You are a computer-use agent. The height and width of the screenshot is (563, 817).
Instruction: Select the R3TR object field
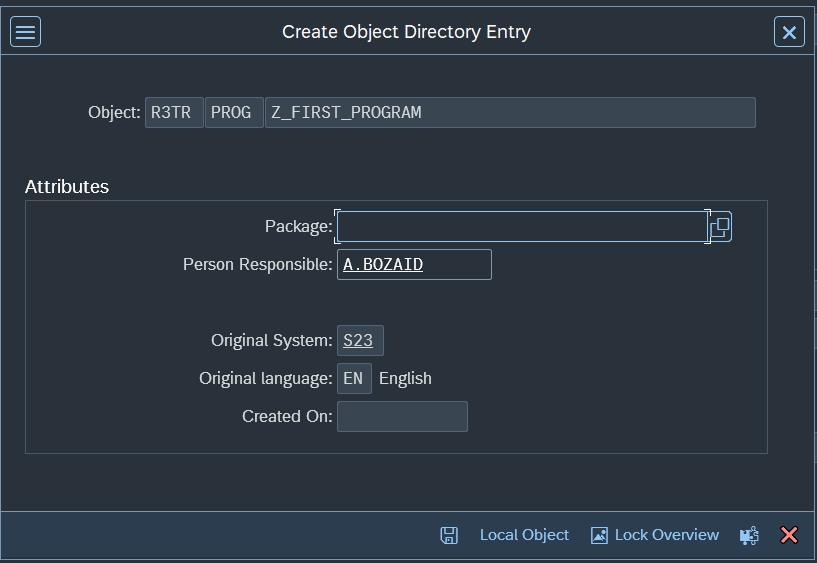174,113
